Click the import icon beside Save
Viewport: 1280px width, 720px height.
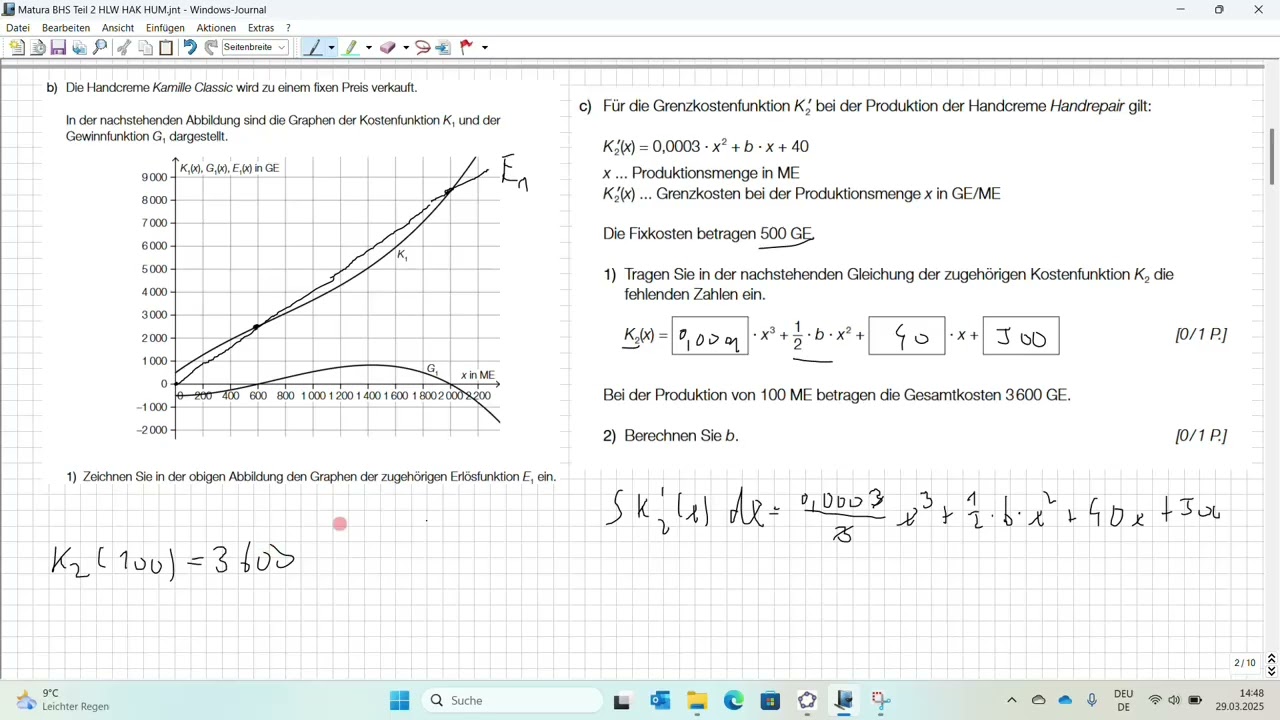coord(80,47)
